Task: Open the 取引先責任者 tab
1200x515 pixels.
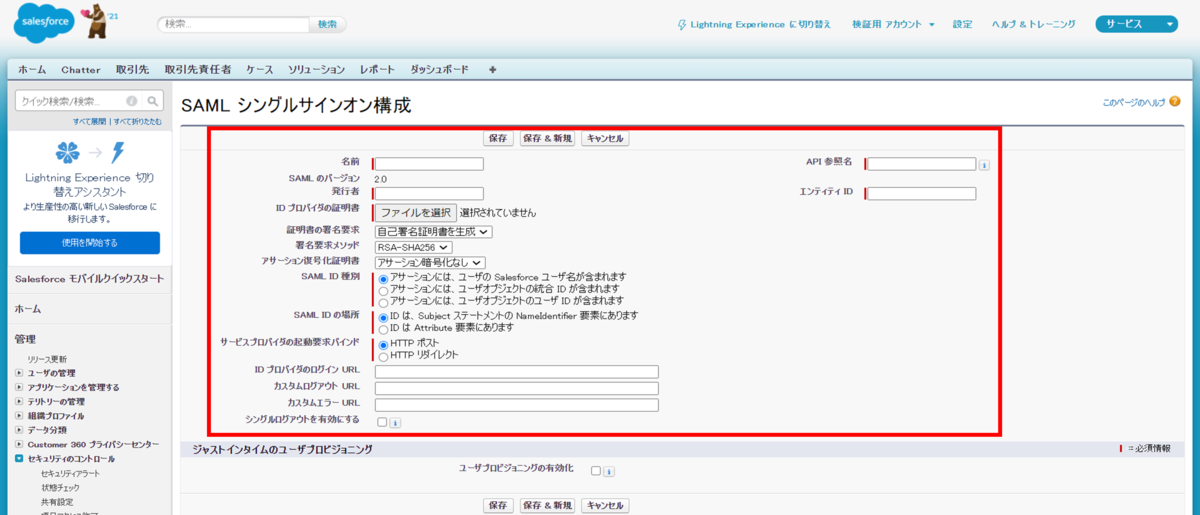Action: pyautogui.click(x=198, y=70)
